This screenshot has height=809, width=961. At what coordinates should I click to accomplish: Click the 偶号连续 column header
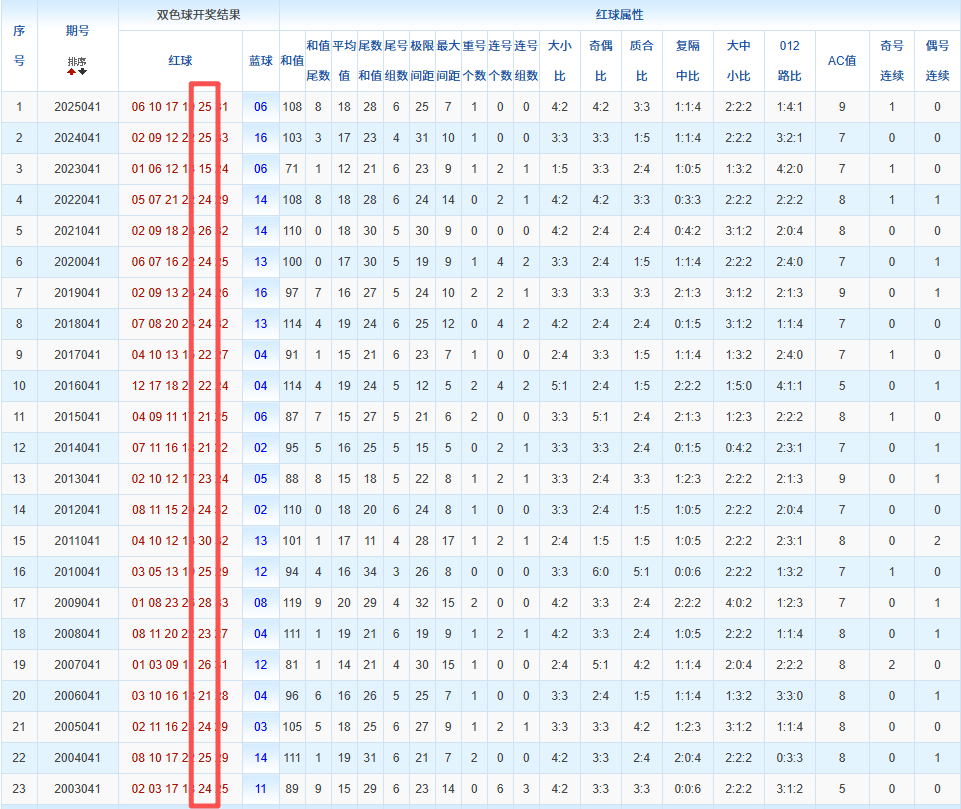click(x=937, y=60)
